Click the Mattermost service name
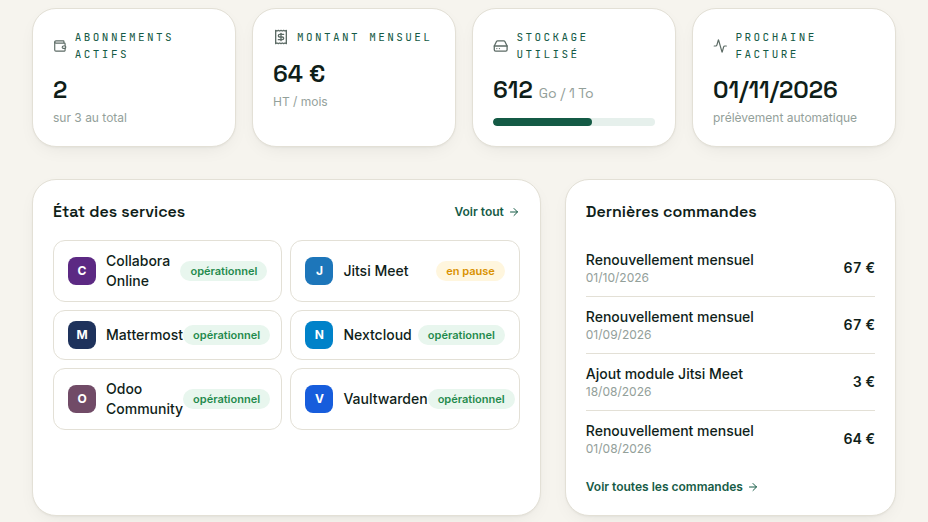The image size is (928, 522). click(x=144, y=335)
